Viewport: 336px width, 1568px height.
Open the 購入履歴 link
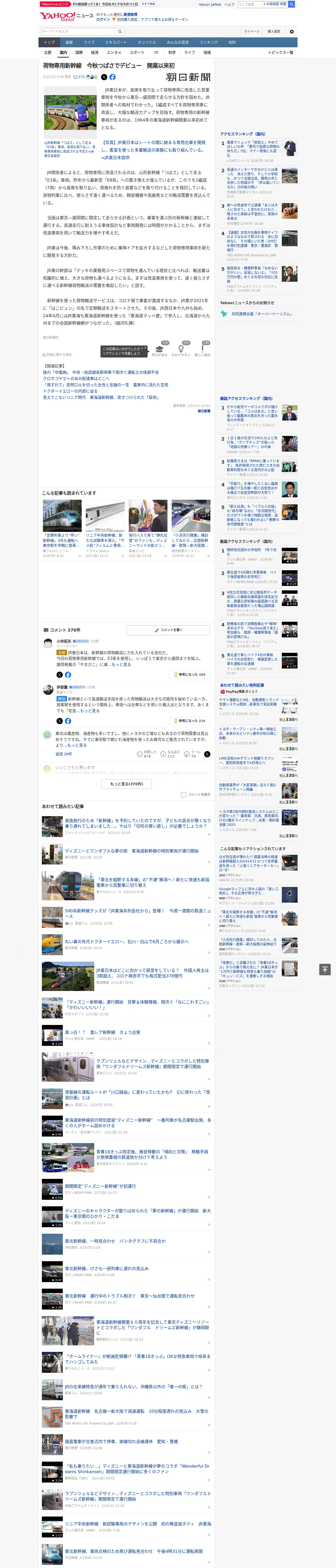point(273,32)
